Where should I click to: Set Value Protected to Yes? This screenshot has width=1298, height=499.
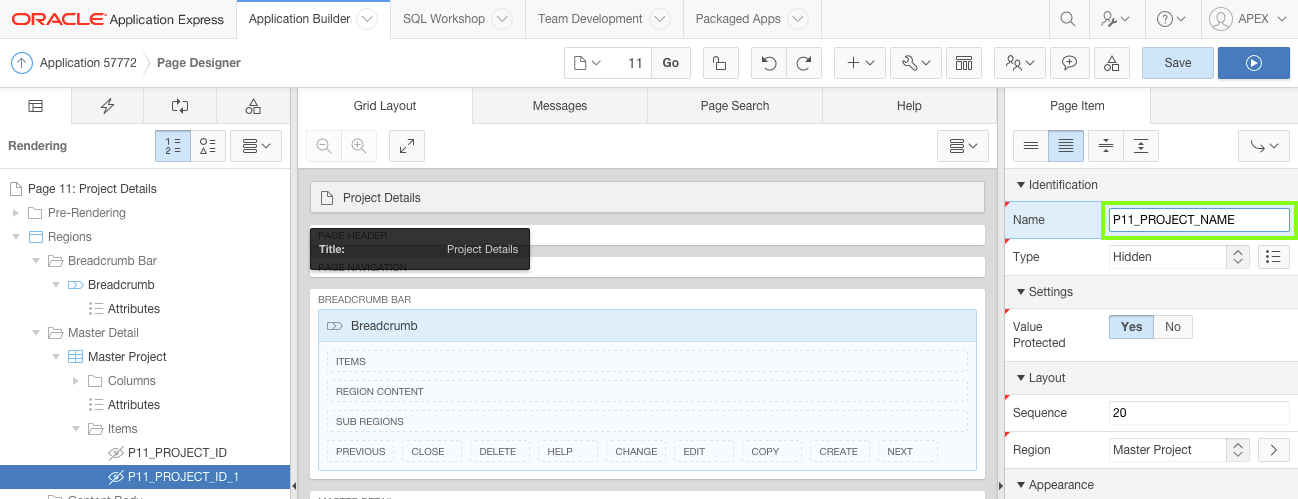[x=1131, y=327]
